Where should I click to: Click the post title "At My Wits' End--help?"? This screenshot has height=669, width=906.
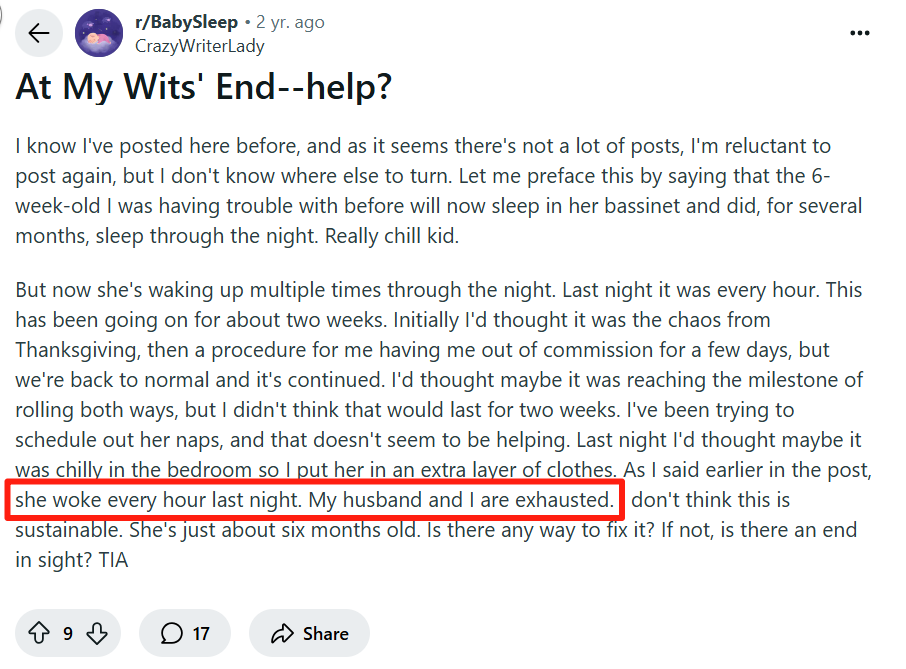point(203,88)
